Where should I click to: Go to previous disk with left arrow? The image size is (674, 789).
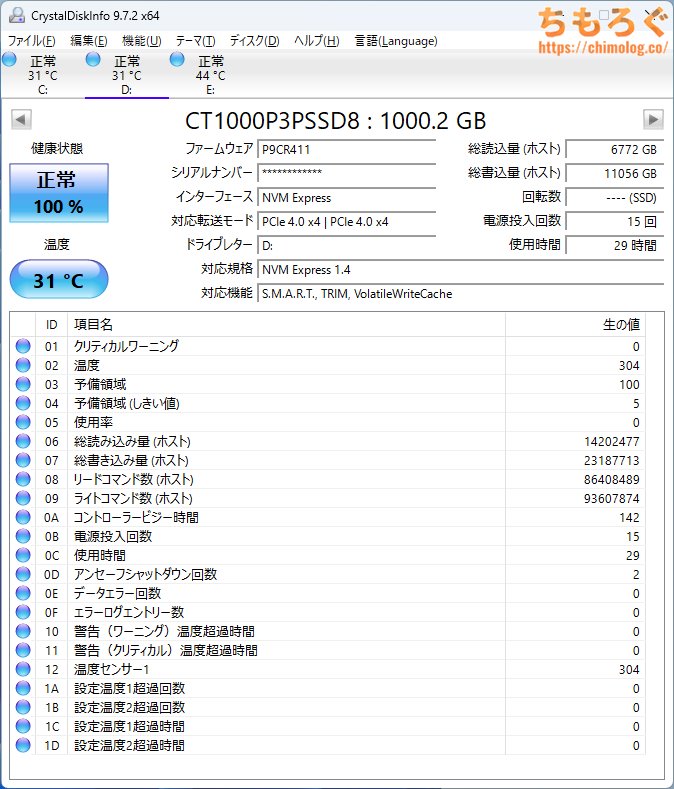(21, 120)
